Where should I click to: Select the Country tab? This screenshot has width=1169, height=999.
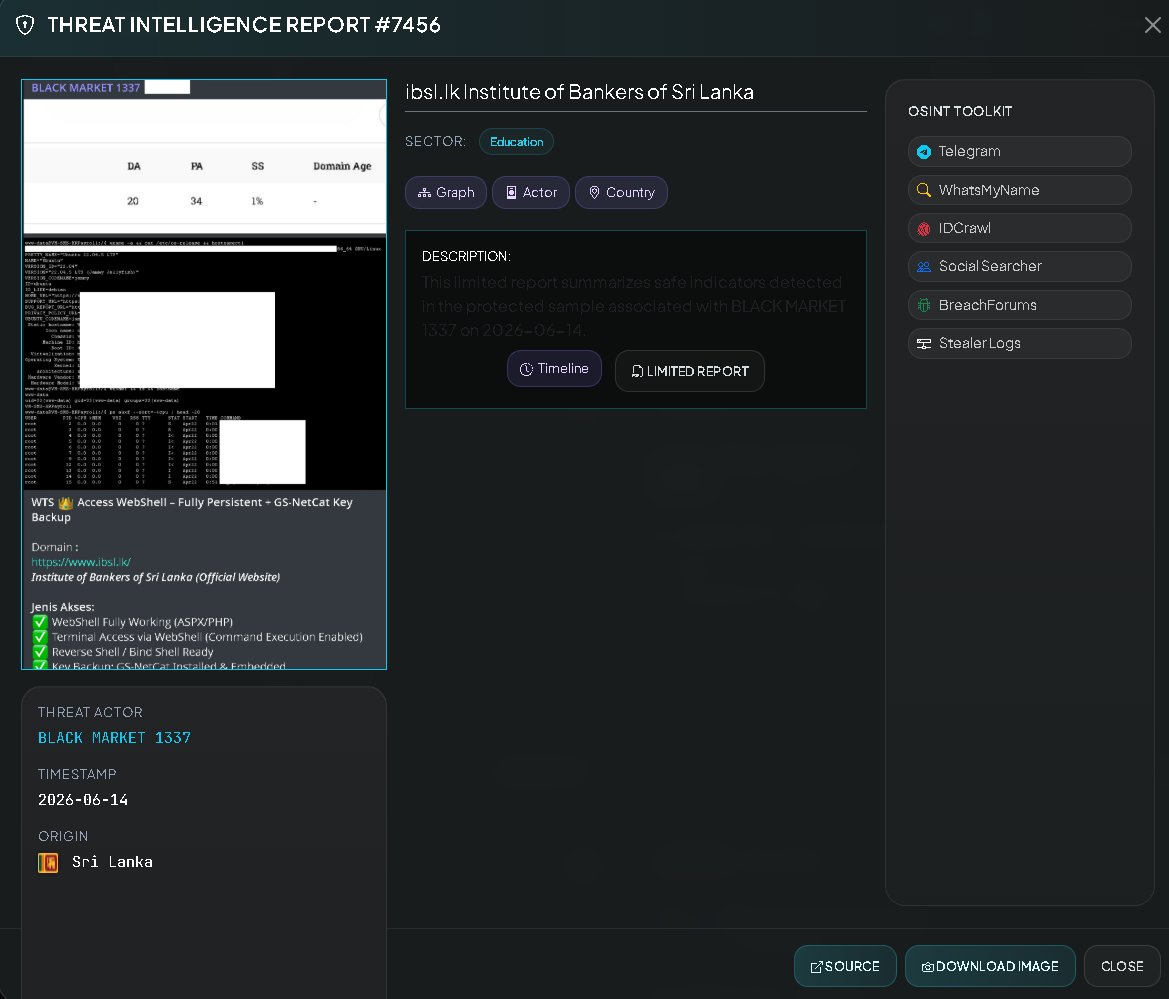point(621,192)
